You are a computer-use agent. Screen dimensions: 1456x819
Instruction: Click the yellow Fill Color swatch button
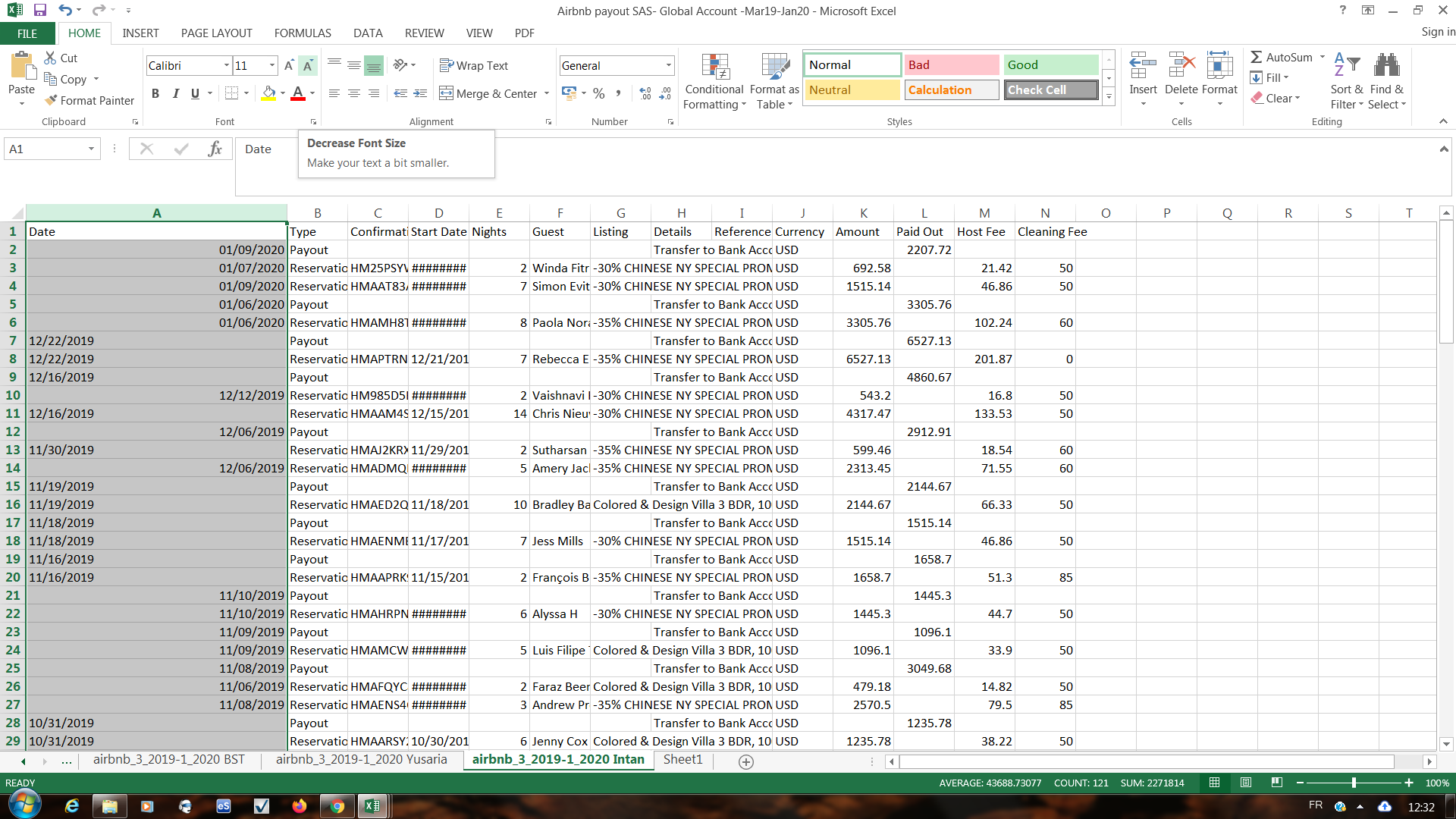pyautogui.click(x=268, y=93)
